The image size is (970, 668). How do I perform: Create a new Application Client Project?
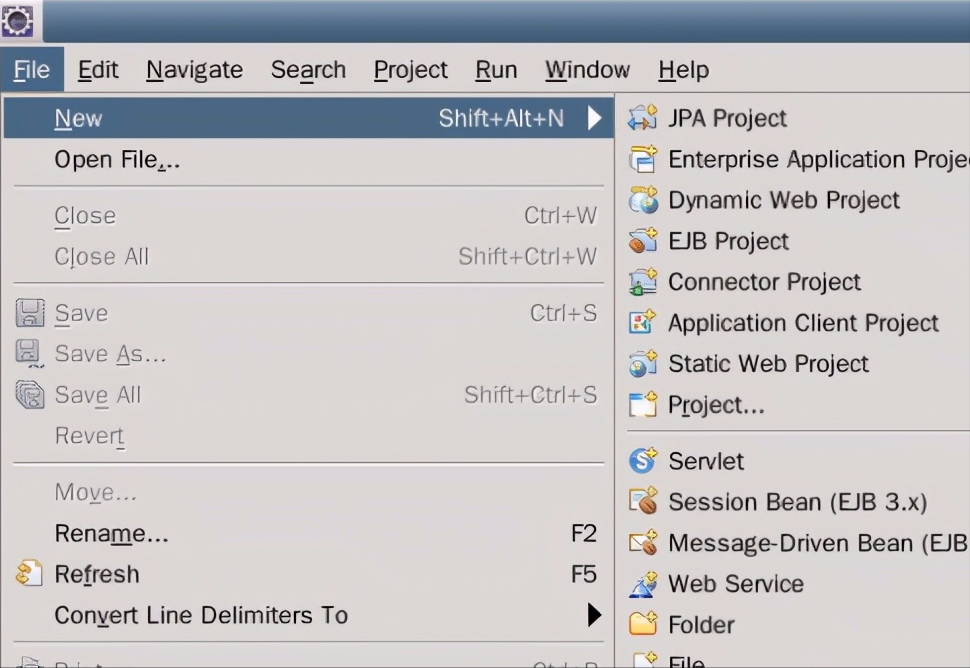794,322
